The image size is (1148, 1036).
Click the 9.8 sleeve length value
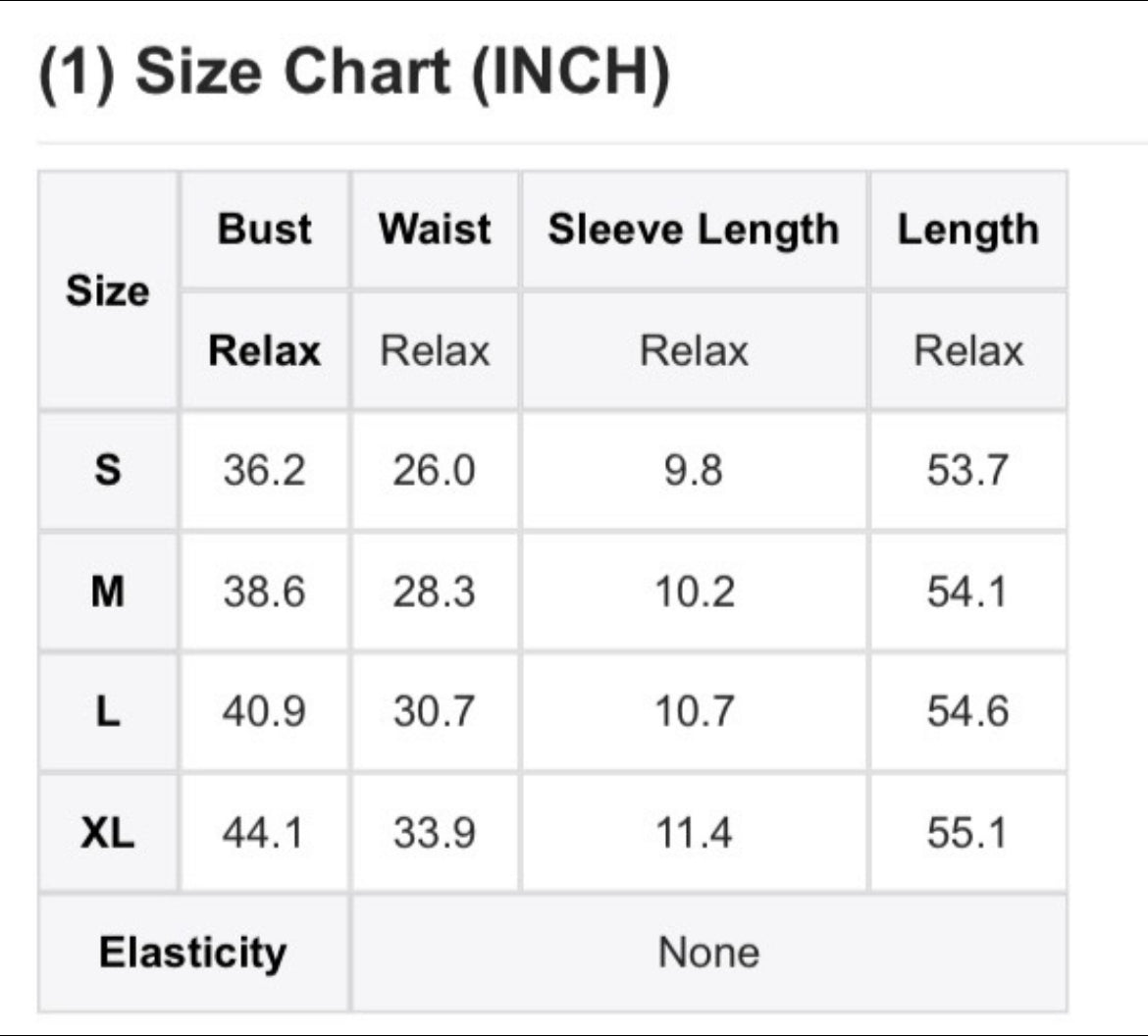coord(694,470)
